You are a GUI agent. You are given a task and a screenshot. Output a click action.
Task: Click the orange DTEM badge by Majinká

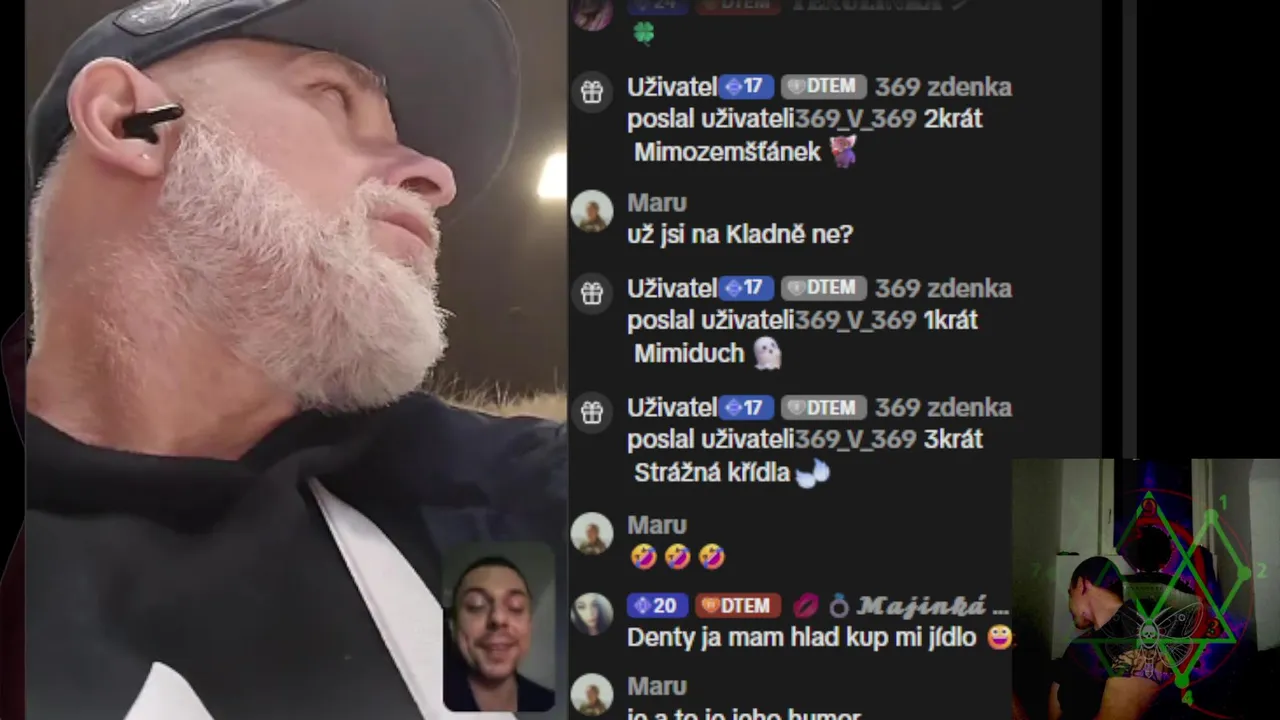[x=739, y=606]
